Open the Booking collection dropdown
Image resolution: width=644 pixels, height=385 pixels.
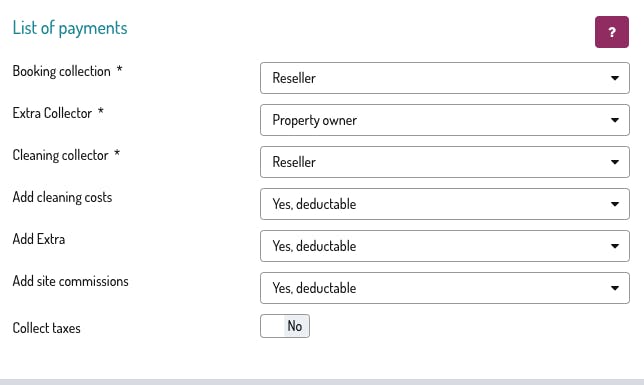click(444, 78)
